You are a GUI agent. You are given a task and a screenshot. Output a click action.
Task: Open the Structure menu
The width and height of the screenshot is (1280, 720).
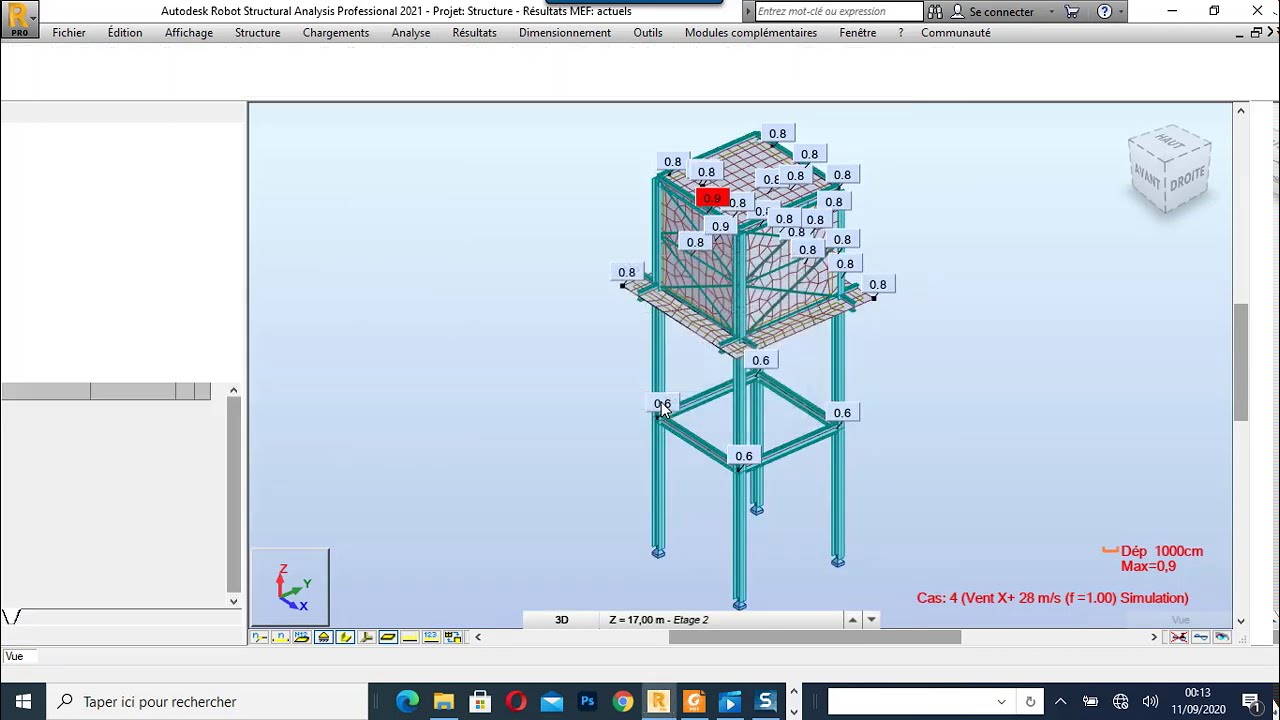point(257,33)
